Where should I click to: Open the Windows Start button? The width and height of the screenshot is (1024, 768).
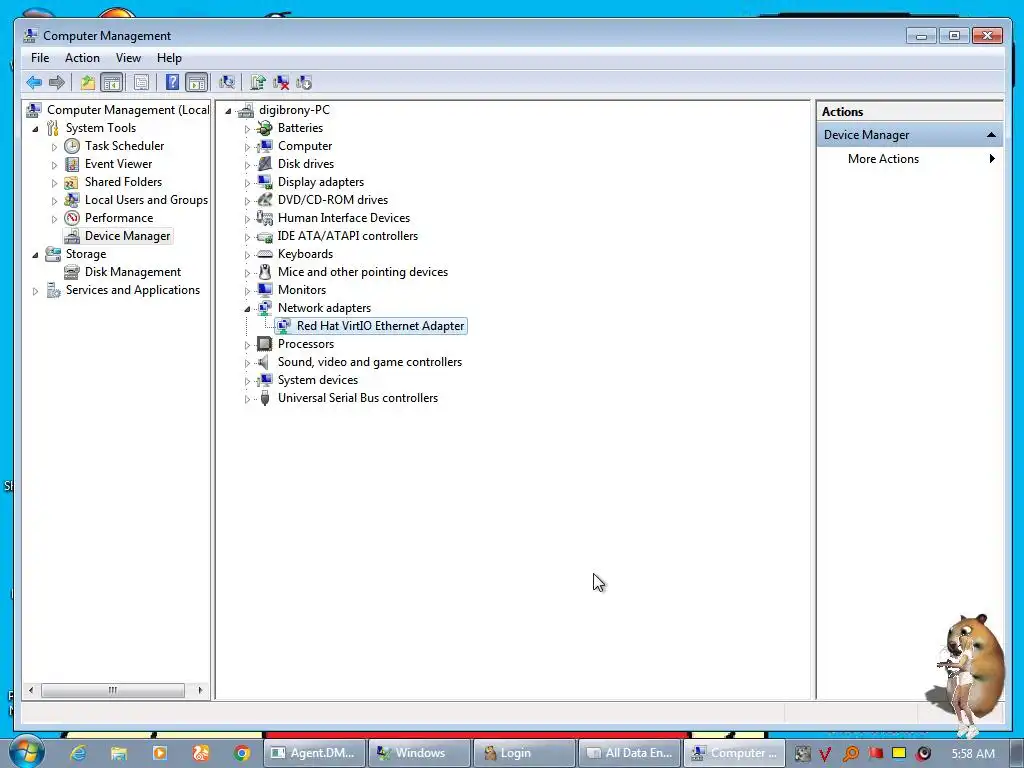(26, 752)
